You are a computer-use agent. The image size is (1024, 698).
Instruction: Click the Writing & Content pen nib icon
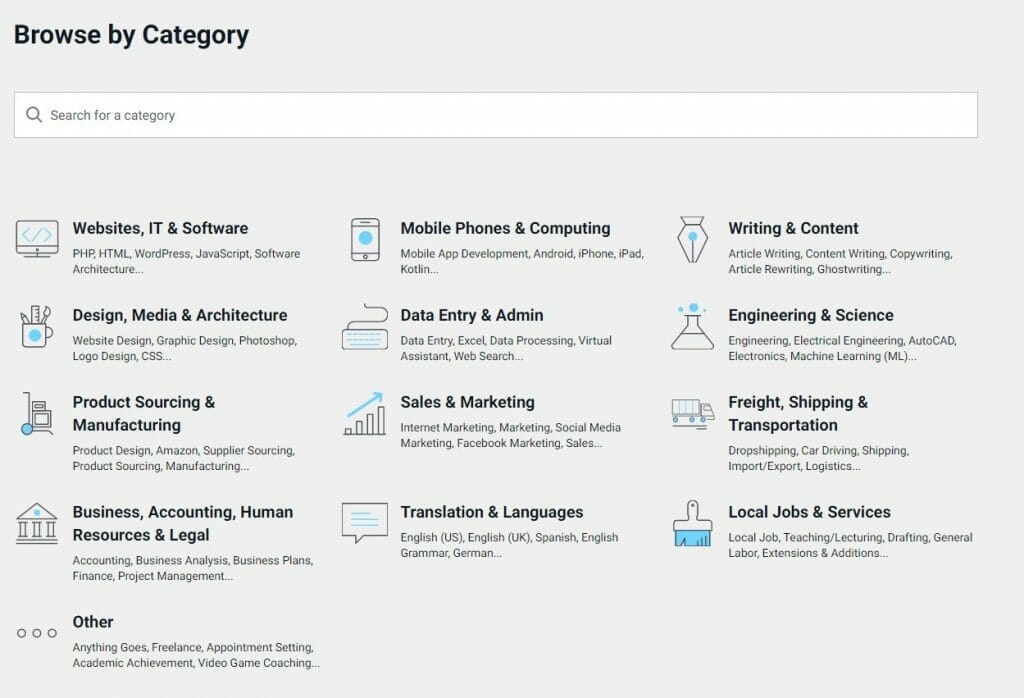point(691,240)
